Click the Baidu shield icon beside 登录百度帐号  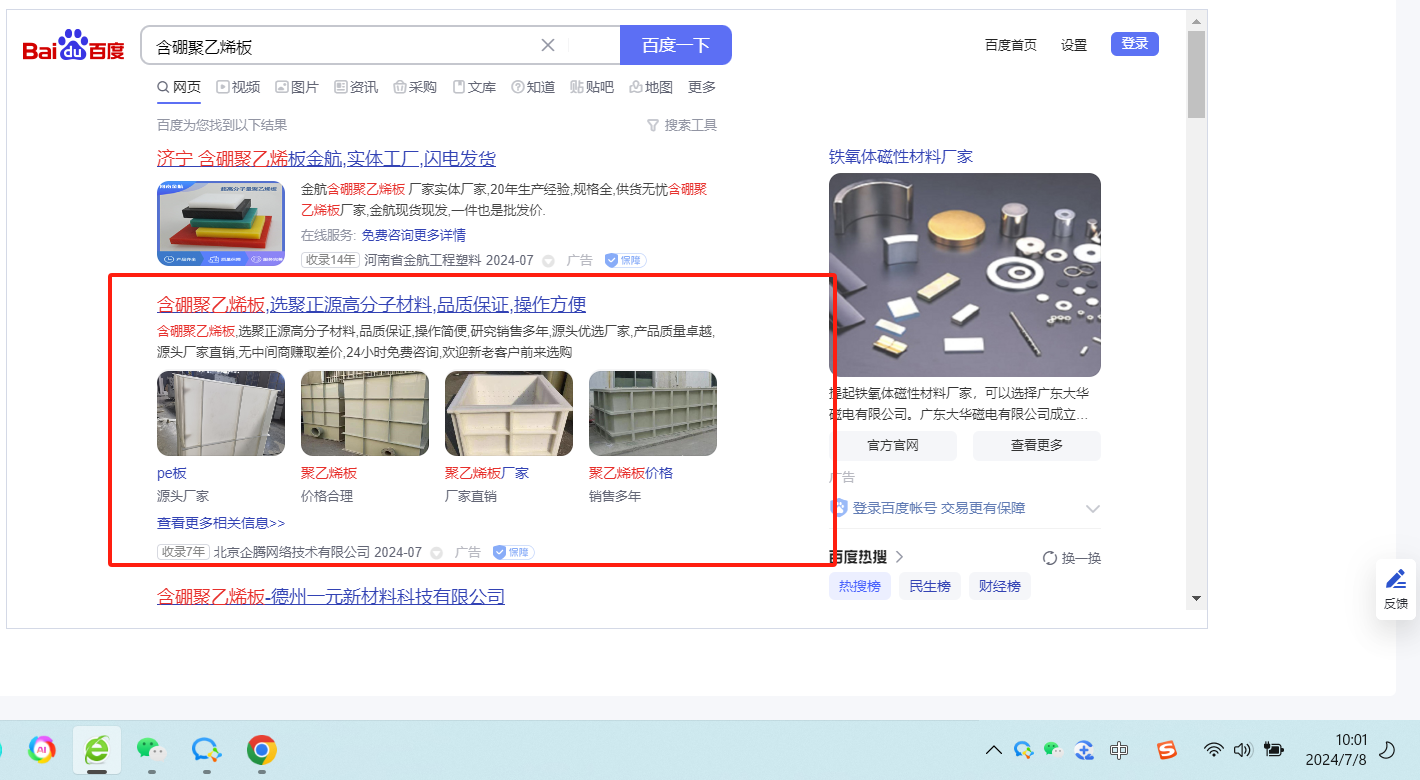[x=839, y=508]
